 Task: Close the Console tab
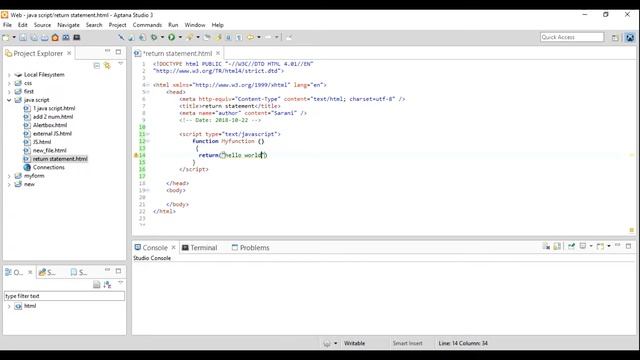173,247
